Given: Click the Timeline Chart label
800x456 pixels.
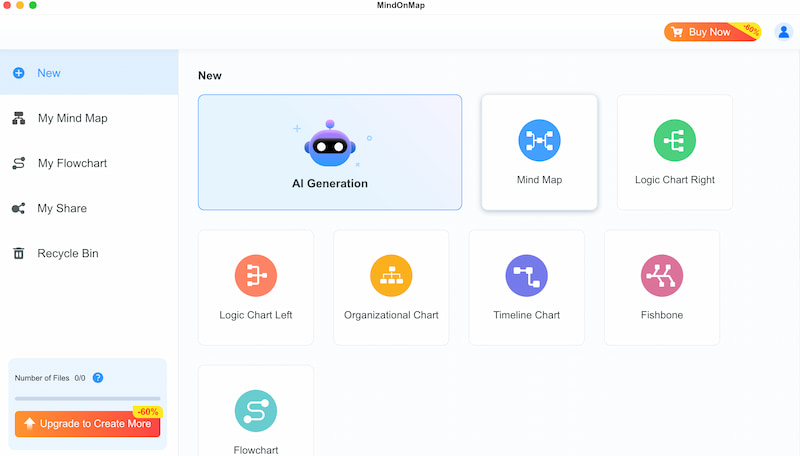Looking at the screenshot, I should pos(527,315).
